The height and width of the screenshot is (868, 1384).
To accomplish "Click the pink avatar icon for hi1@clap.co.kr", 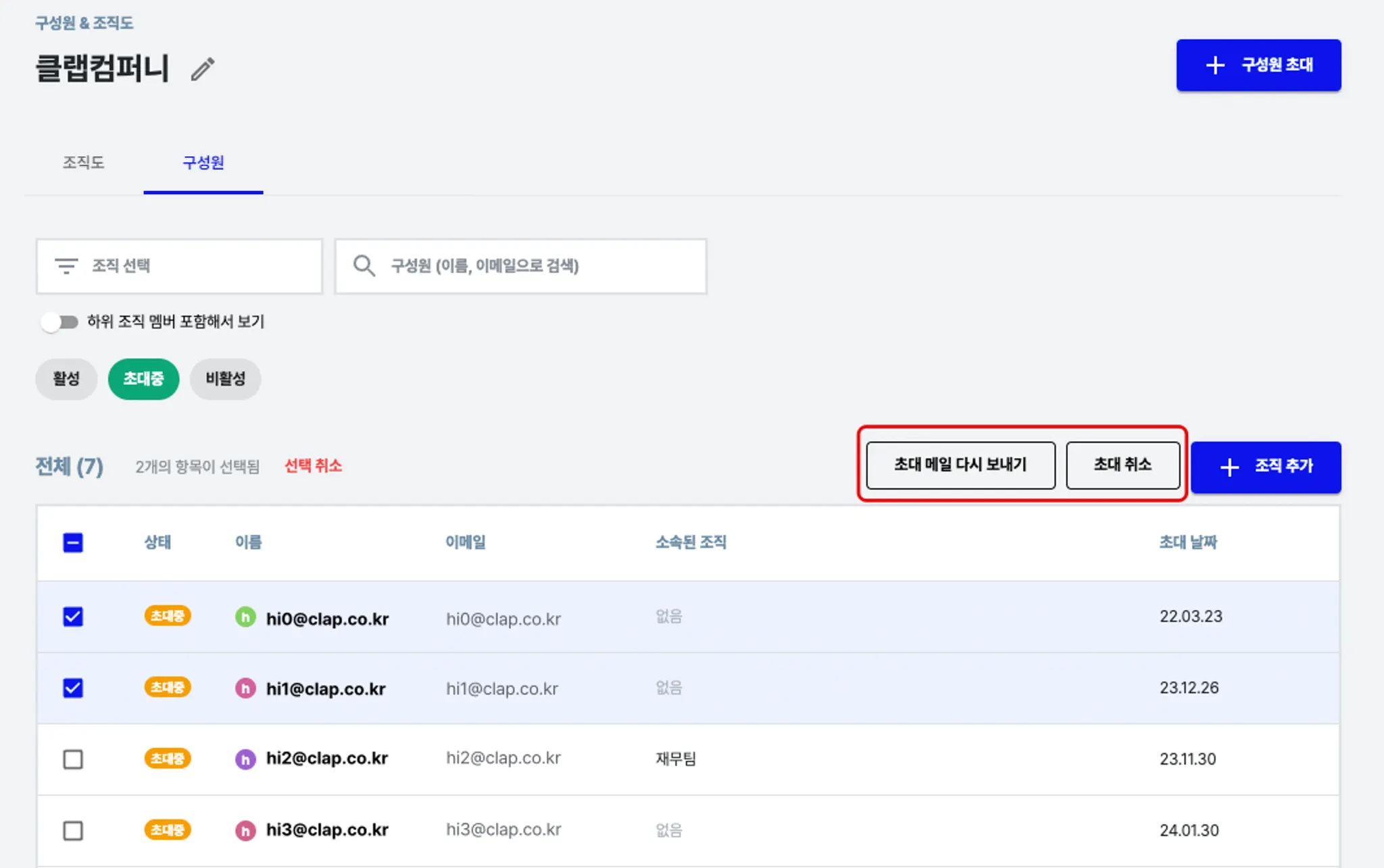I will pyautogui.click(x=245, y=688).
